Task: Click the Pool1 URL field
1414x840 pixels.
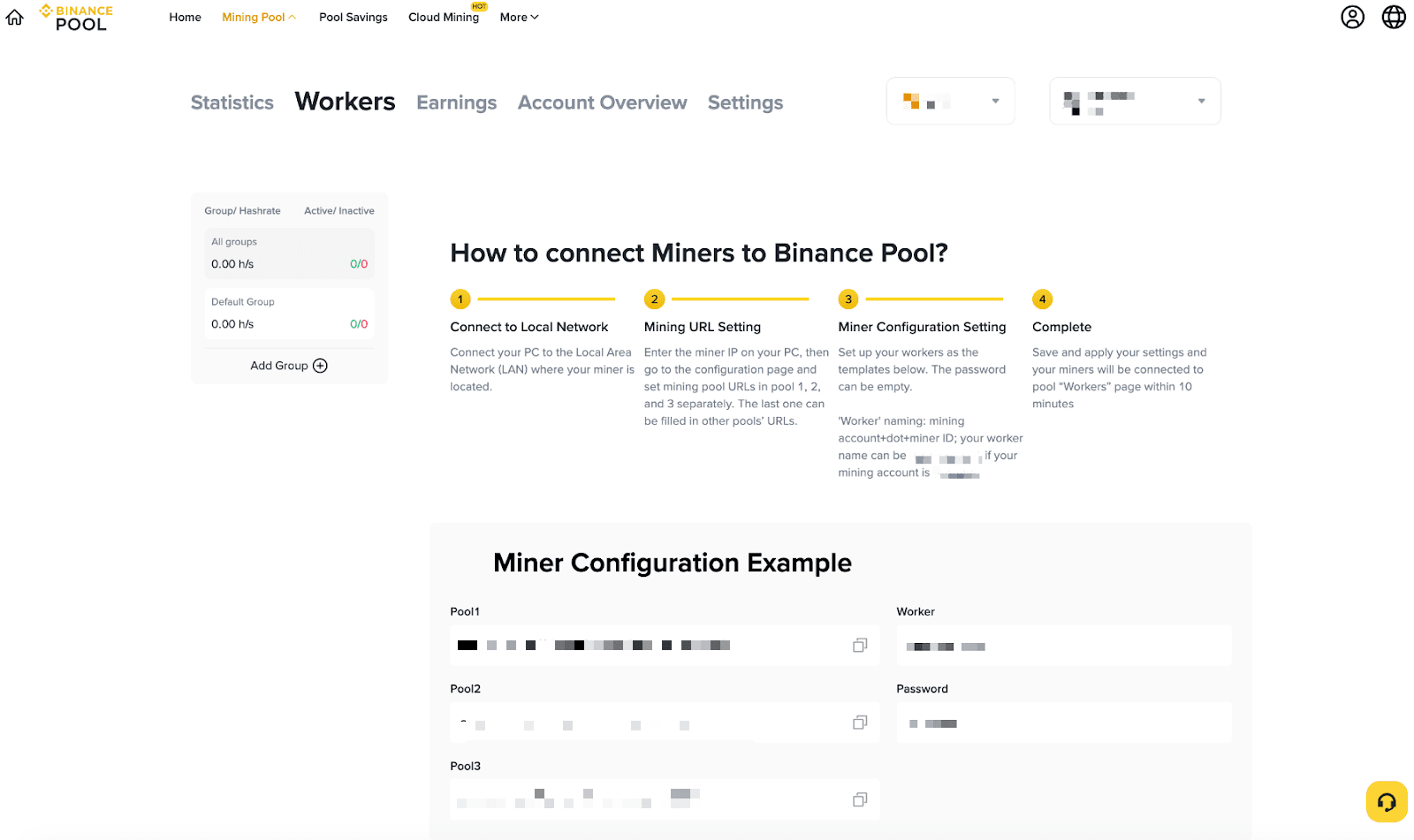Action: pyautogui.click(x=665, y=646)
